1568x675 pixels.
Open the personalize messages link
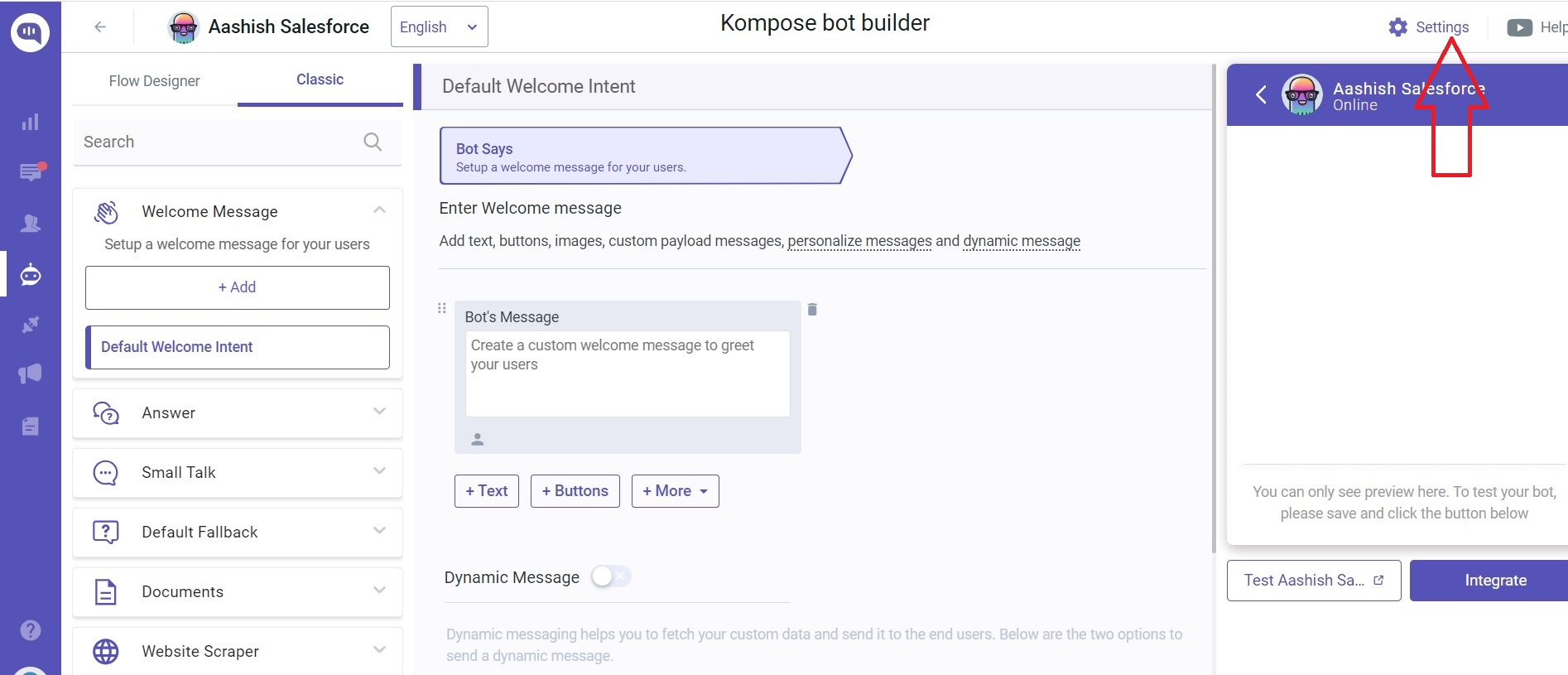coord(859,241)
